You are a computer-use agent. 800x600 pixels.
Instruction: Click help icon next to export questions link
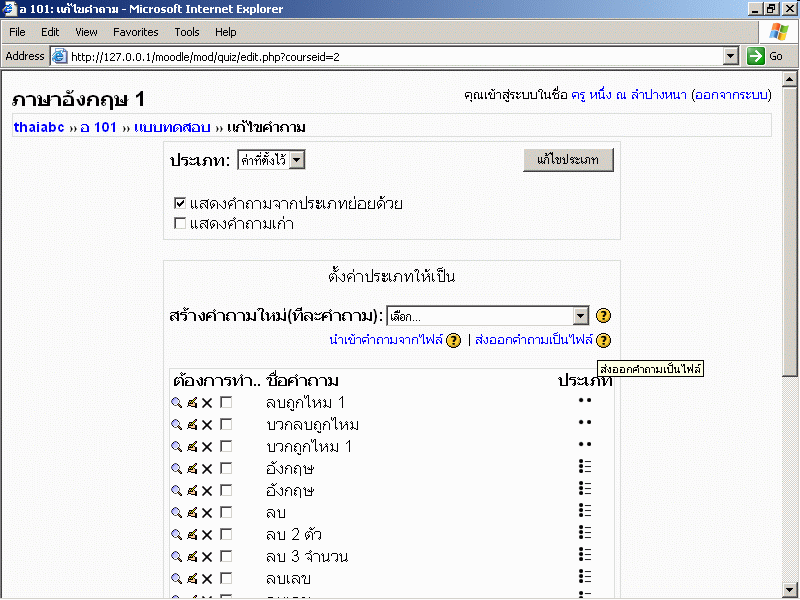point(603,340)
